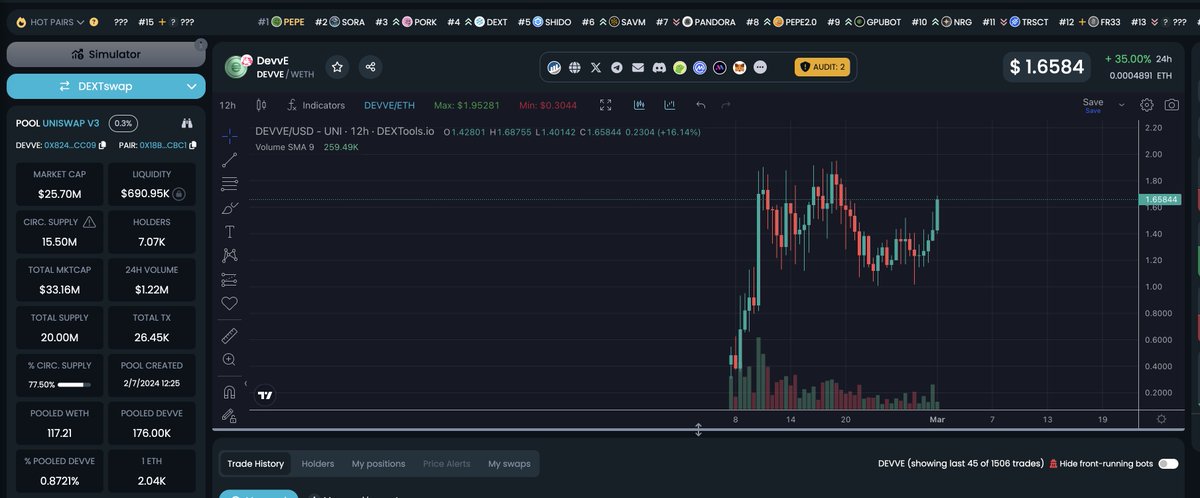1200x498 pixels.
Task: Share the DevvE pair
Action: pyautogui.click(x=370, y=67)
